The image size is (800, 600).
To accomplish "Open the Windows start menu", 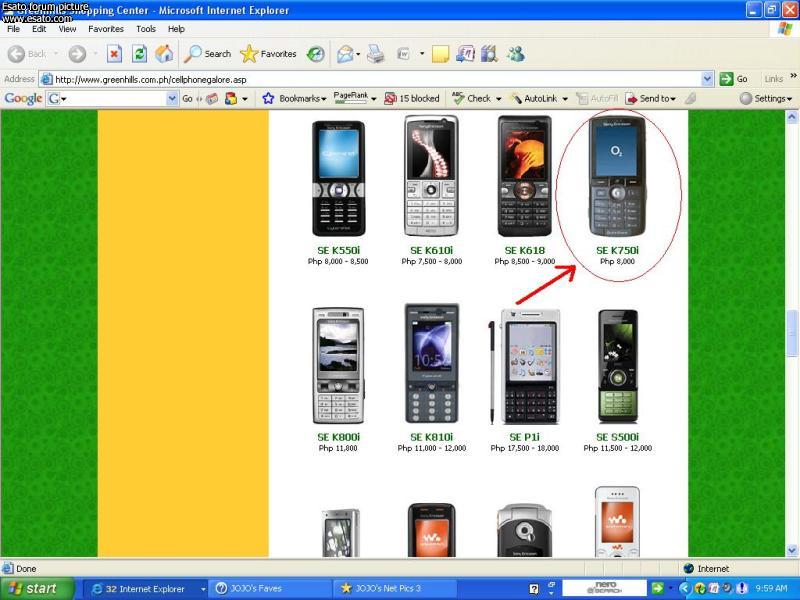I will (37, 589).
